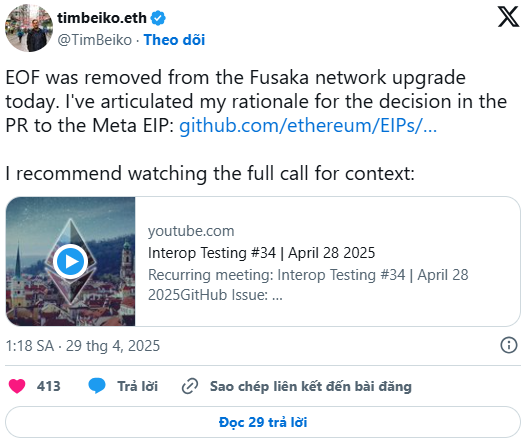Like the post with heart icon
The height and width of the screenshot is (443, 528).
pyautogui.click(x=17, y=386)
